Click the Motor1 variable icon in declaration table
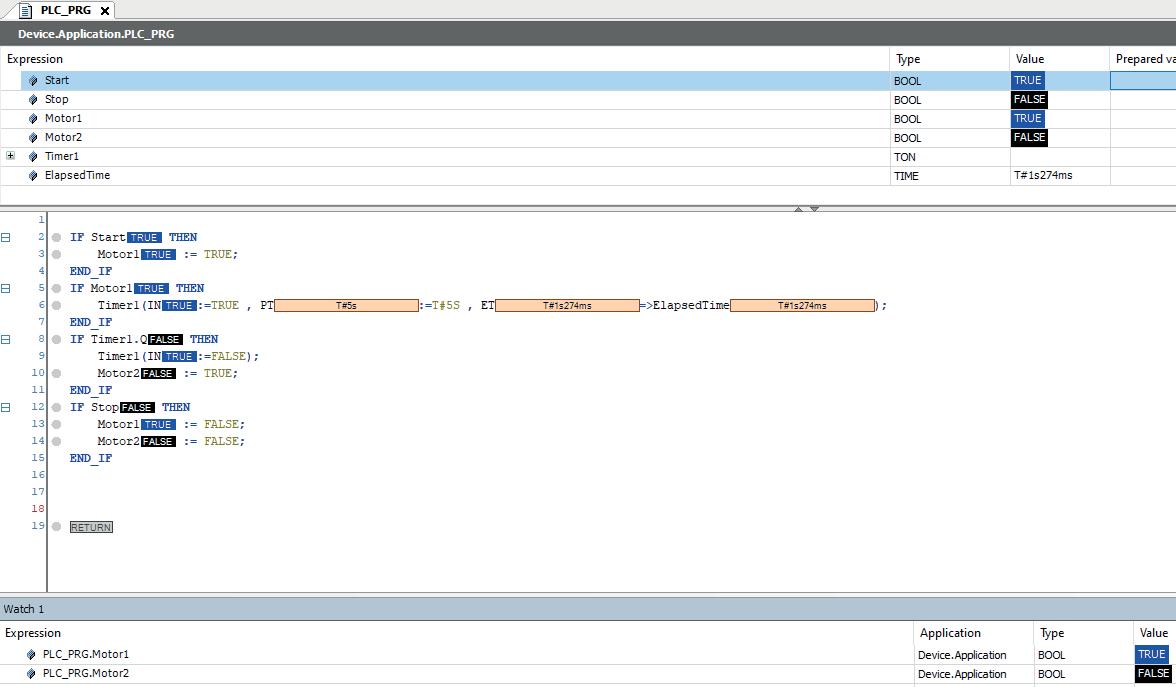 pyautogui.click(x=32, y=118)
